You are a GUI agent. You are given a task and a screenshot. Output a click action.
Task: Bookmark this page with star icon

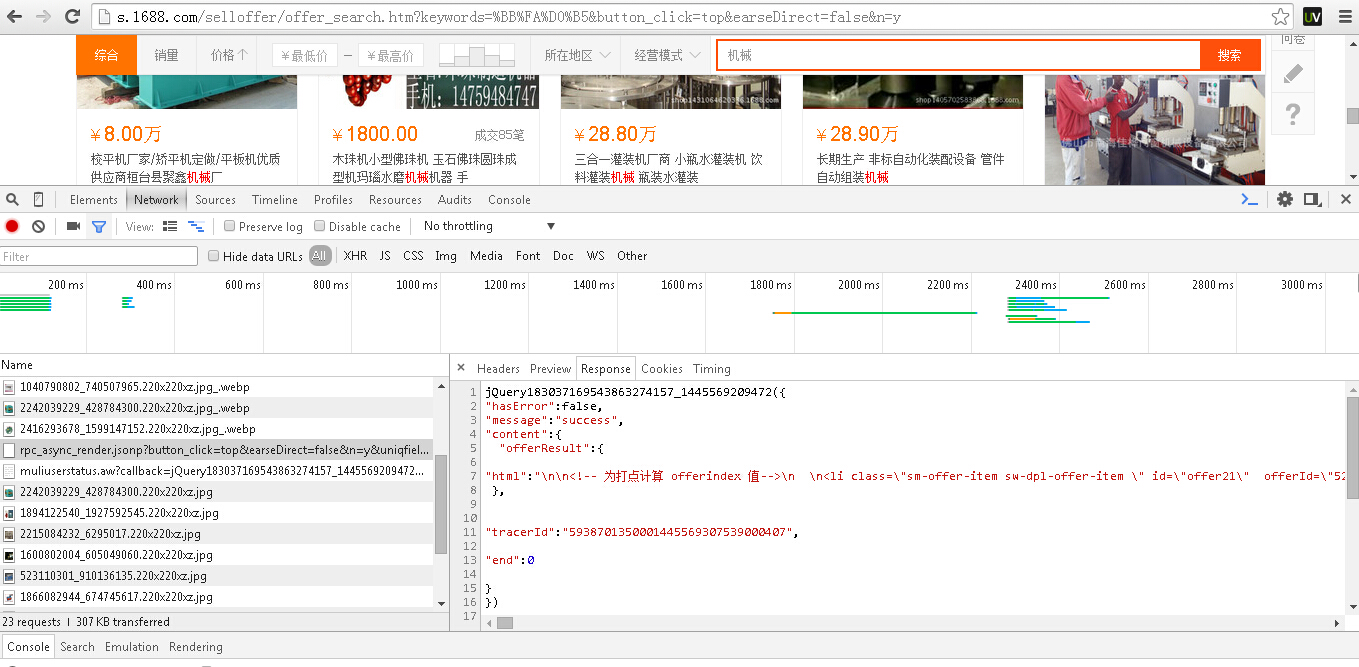click(1280, 17)
